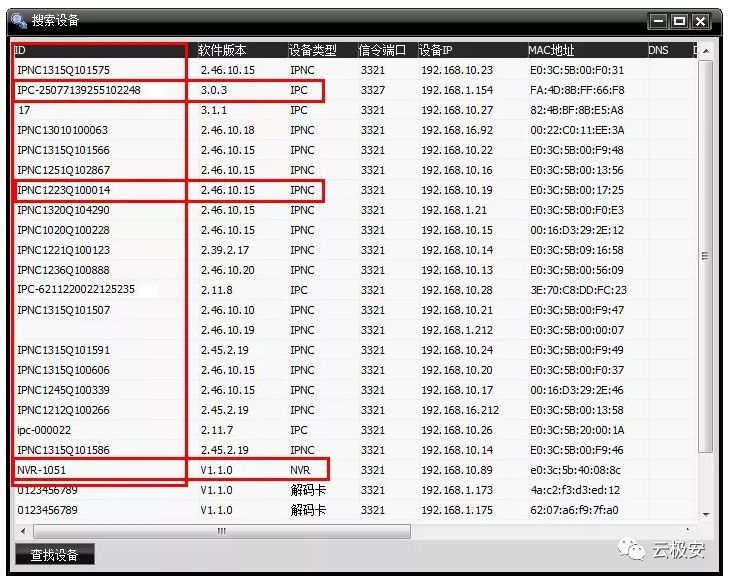Sort by the MAC地址 column header
The width and height of the screenshot is (729, 582).
(x=587, y=50)
